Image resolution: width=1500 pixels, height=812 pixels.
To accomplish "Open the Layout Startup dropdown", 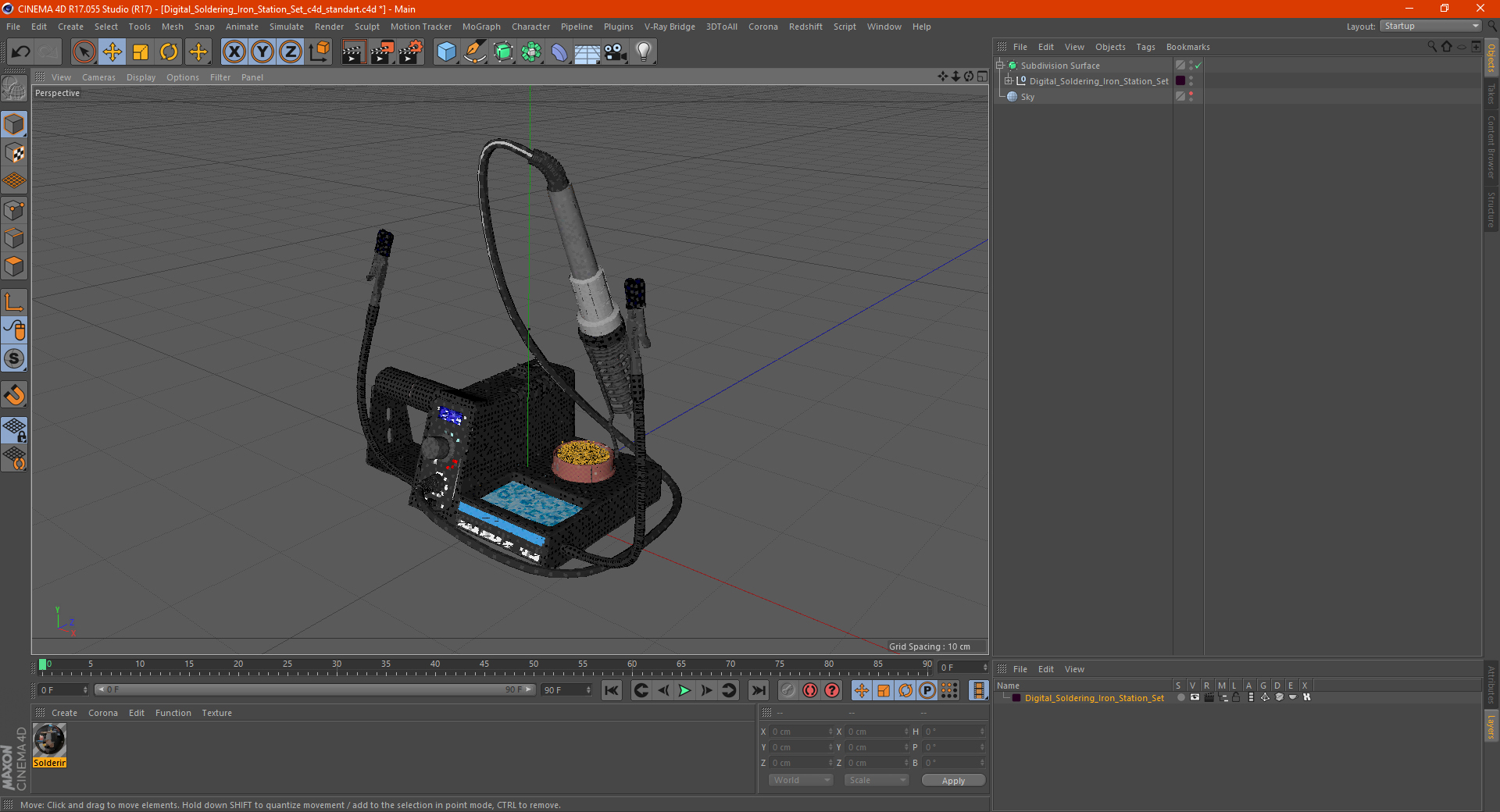I will pyautogui.click(x=1430, y=26).
